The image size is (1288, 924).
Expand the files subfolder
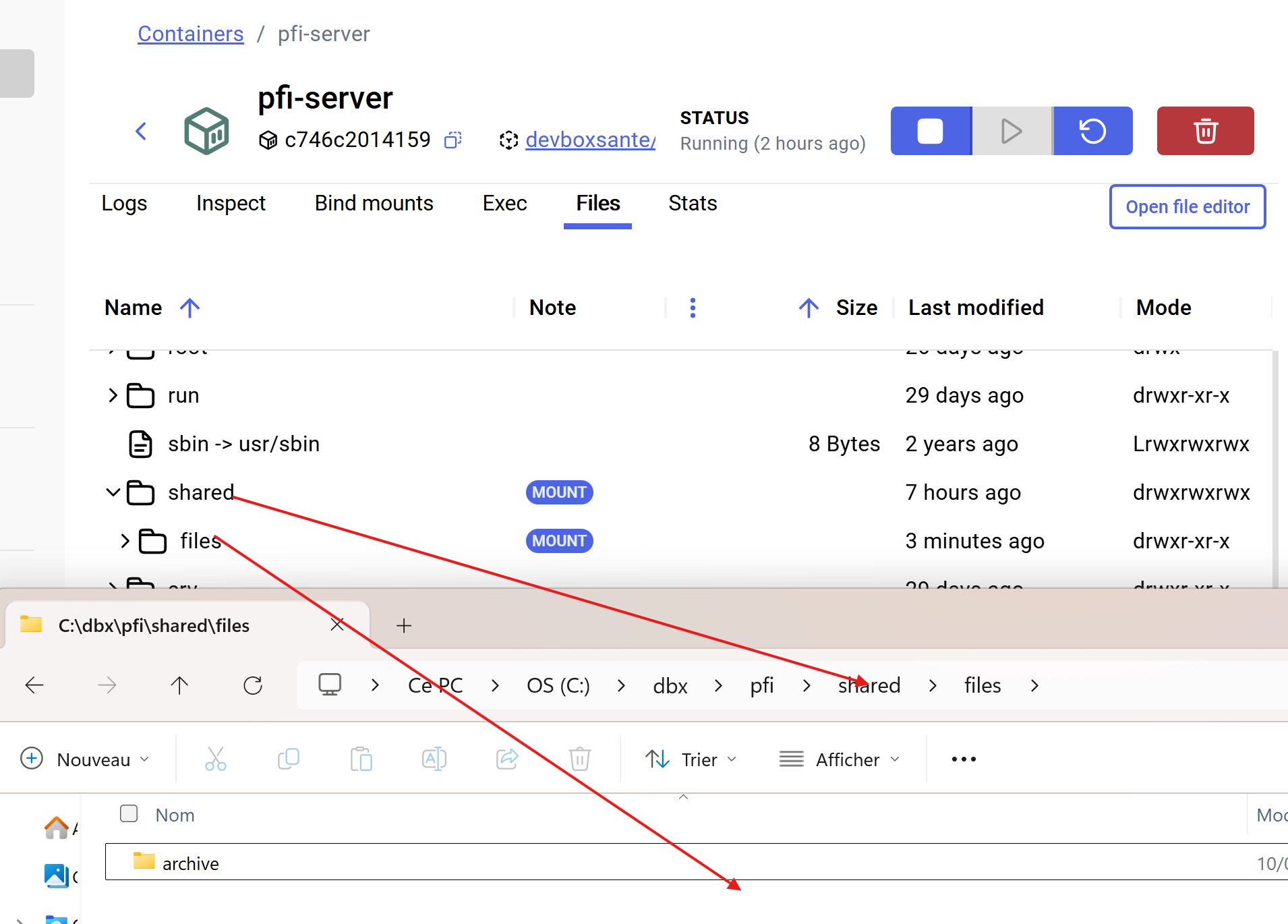[125, 541]
